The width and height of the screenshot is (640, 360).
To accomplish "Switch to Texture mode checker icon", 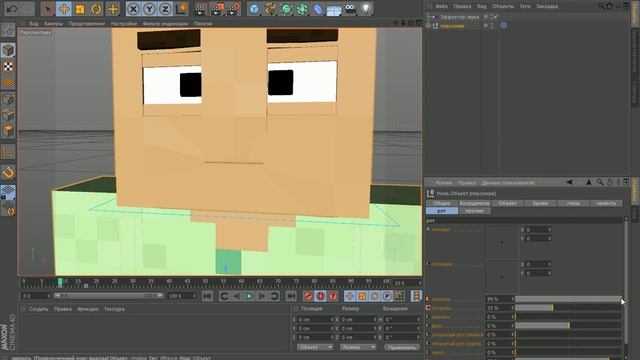I will pos(8,67).
